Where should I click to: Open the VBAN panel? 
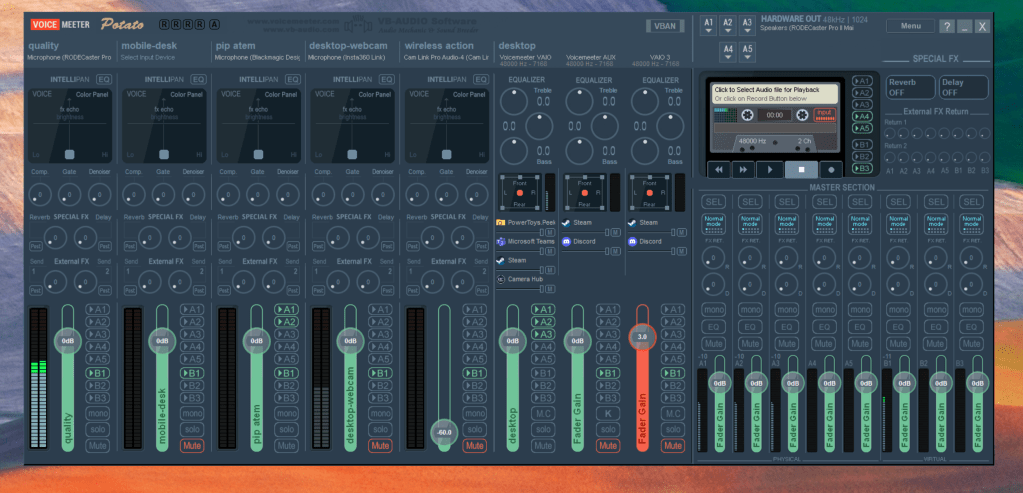pyautogui.click(x=665, y=26)
